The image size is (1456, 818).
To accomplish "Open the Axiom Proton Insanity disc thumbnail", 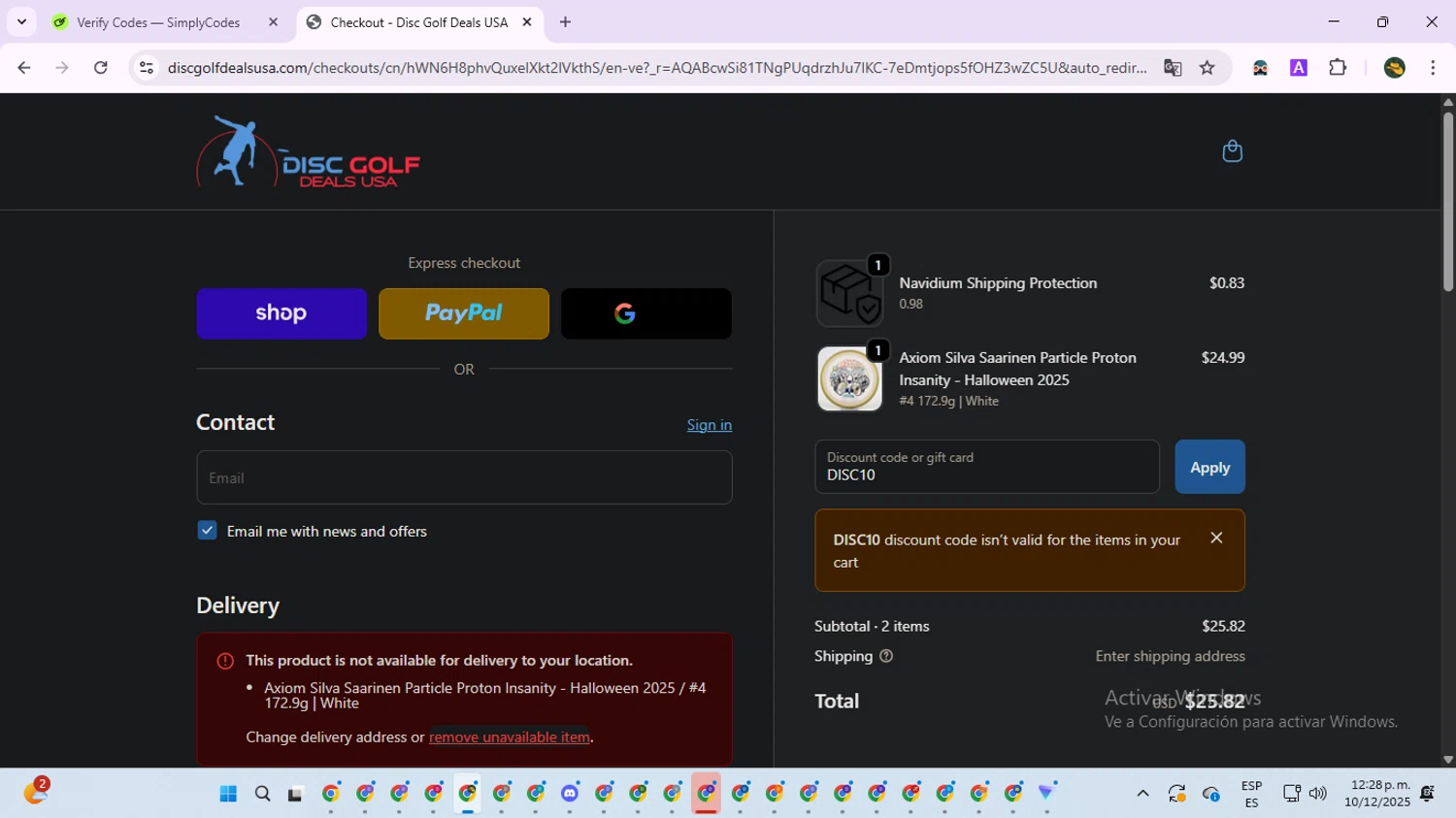I will pos(849,378).
